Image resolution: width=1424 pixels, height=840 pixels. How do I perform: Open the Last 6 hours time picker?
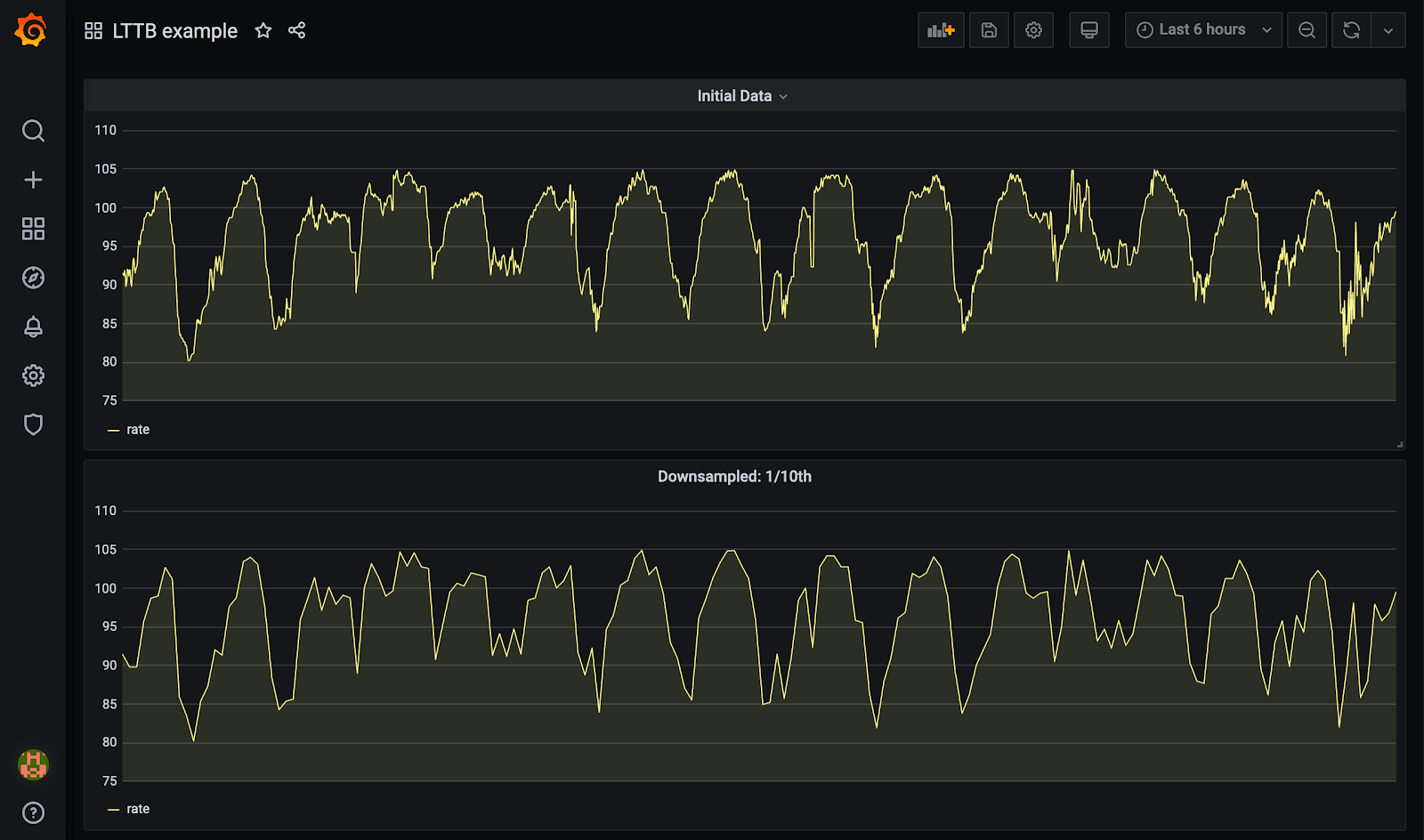[1202, 30]
